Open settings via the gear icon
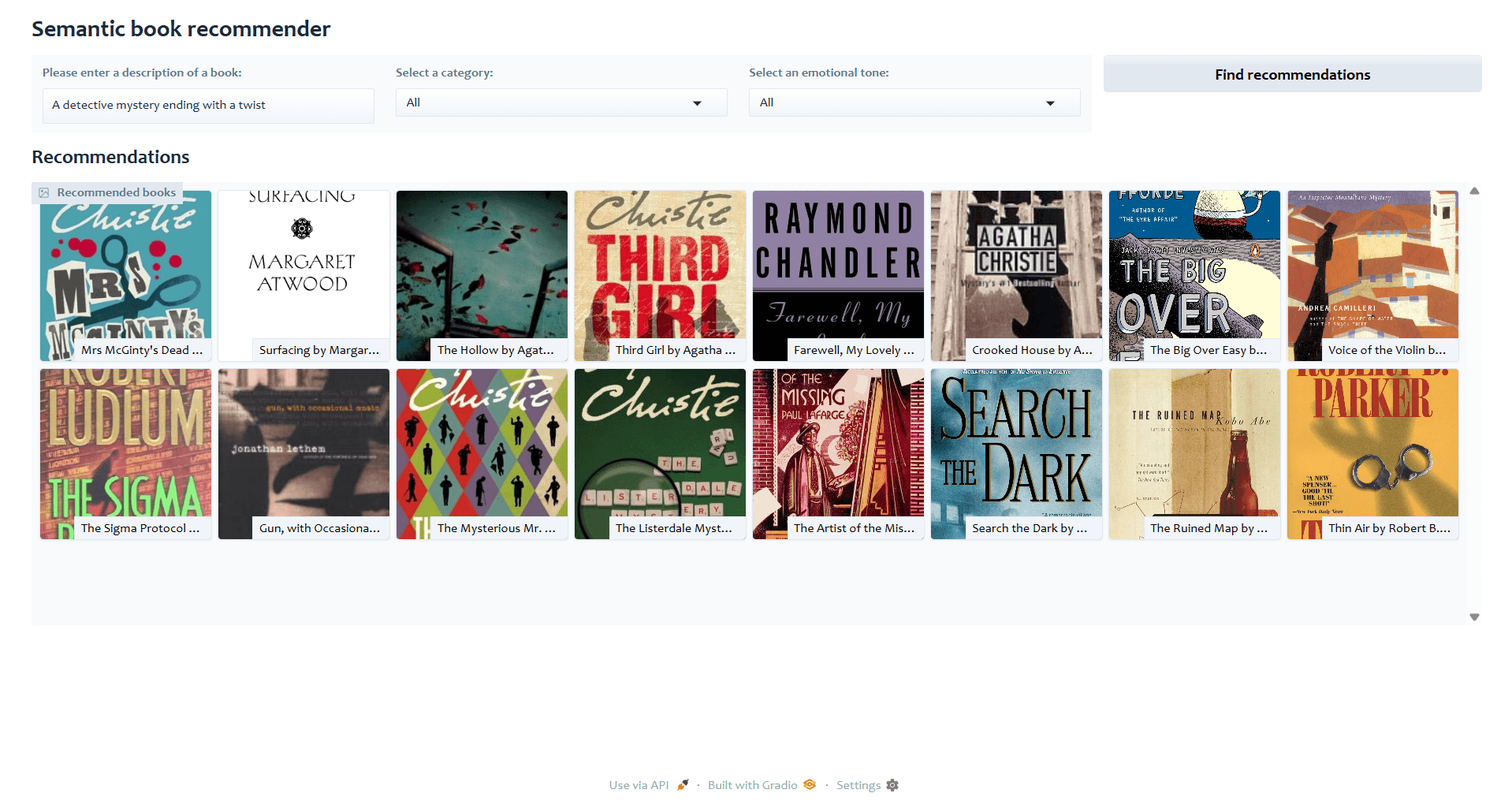The image size is (1512, 808). (892, 784)
